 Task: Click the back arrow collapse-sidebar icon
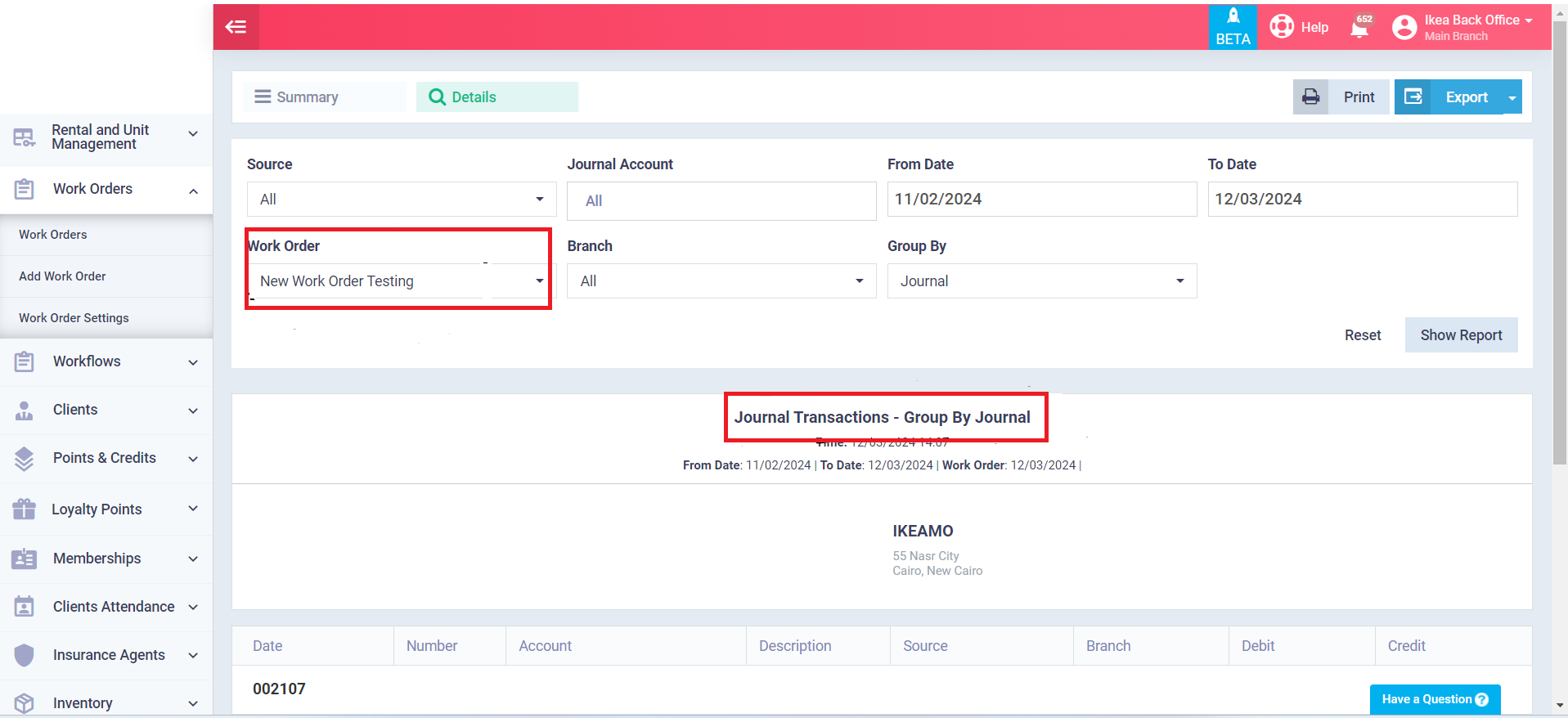(236, 27)
